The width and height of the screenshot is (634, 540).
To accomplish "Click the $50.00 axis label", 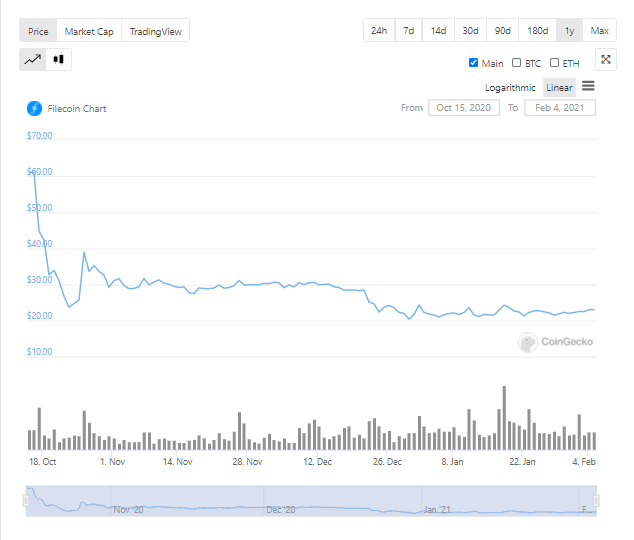I will click(39, 208).
